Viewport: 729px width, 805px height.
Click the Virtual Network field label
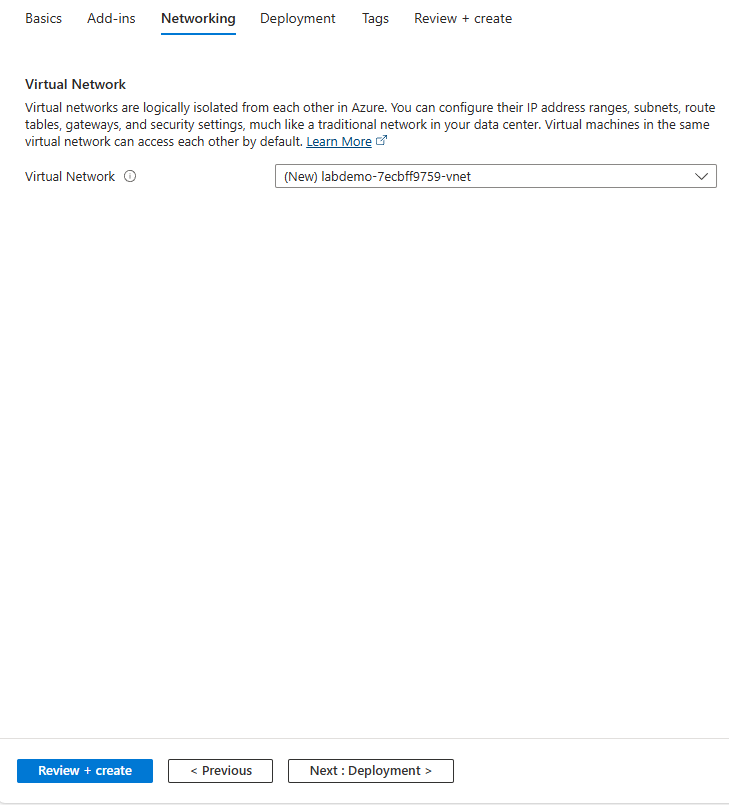[x=70, y=177]
